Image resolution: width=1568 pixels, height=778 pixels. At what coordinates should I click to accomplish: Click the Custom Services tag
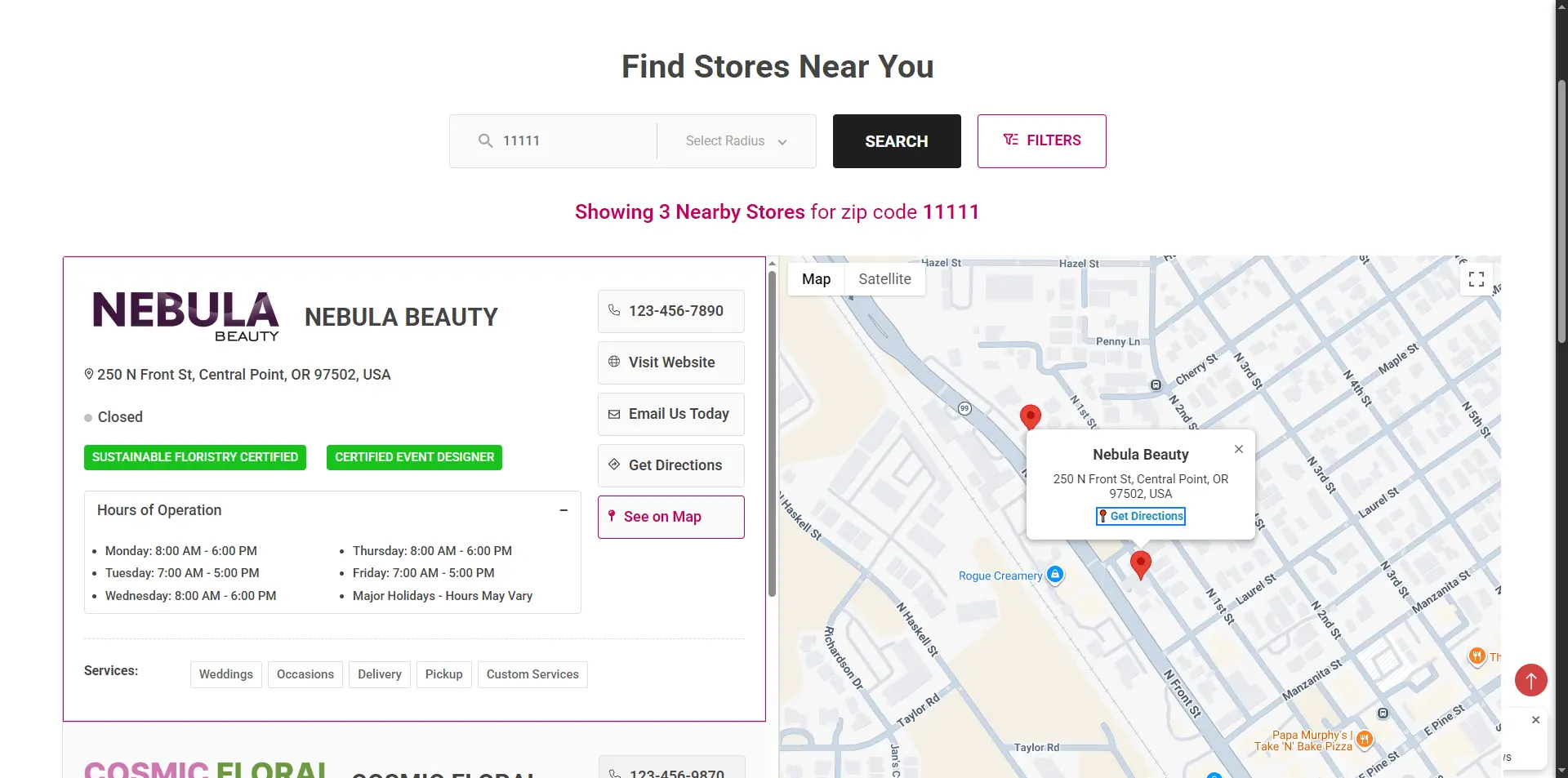(x=532, y=674)
